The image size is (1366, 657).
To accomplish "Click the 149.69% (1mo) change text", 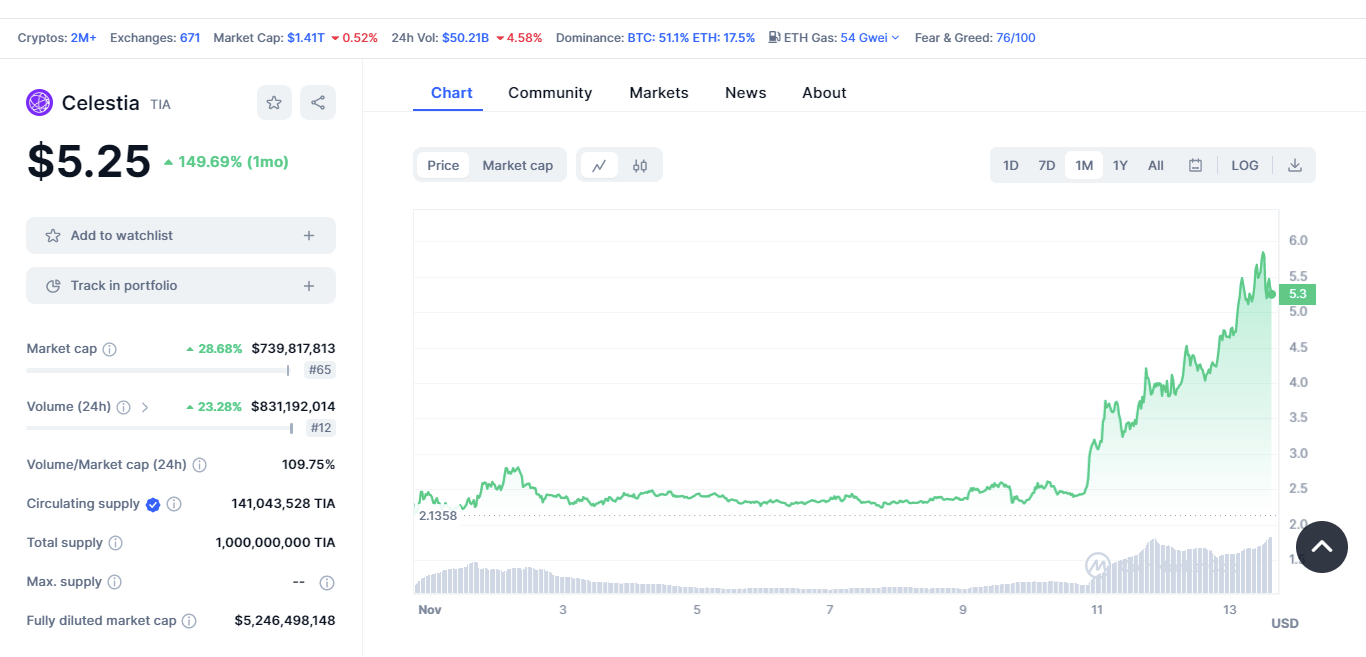I will pos(226,162).
